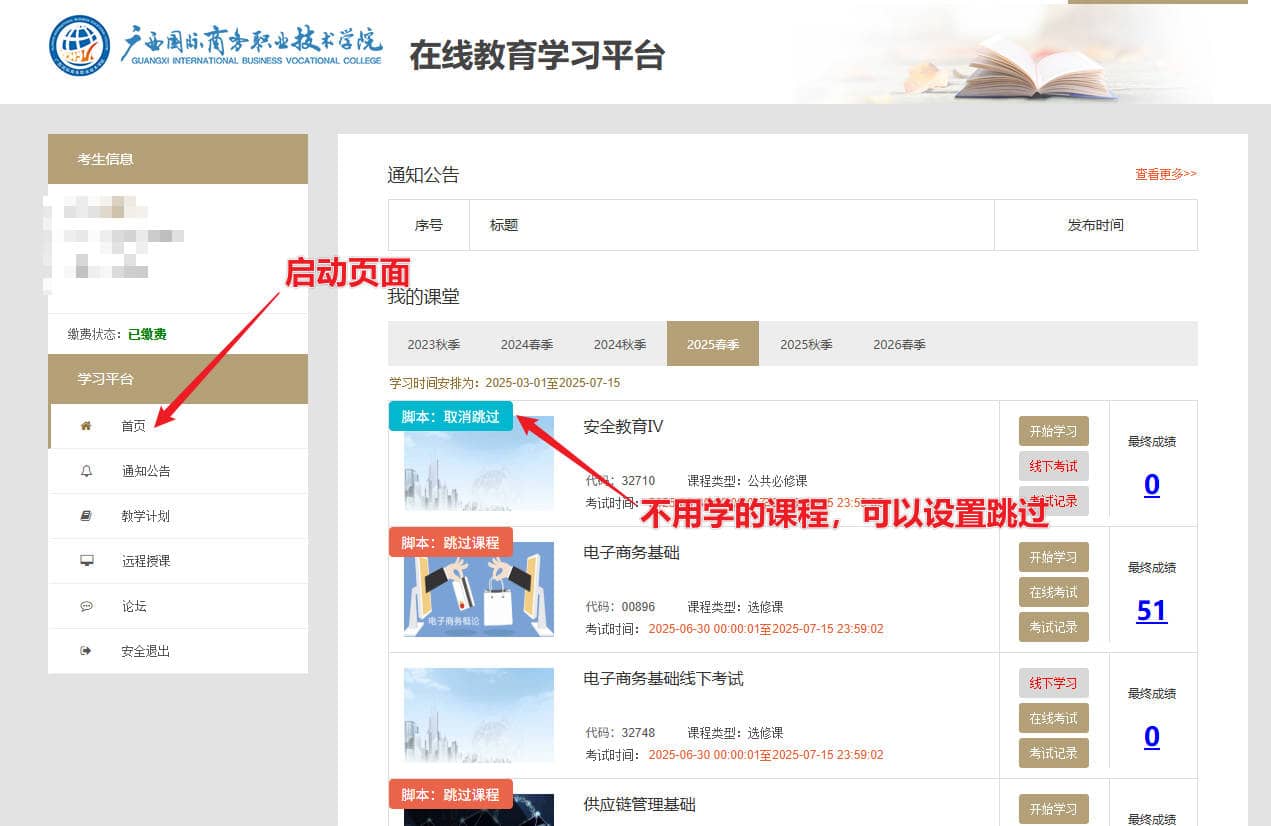Click the home icon beside 首页
This screenshot has height=826, width=1271.
(x=86, y=426)
